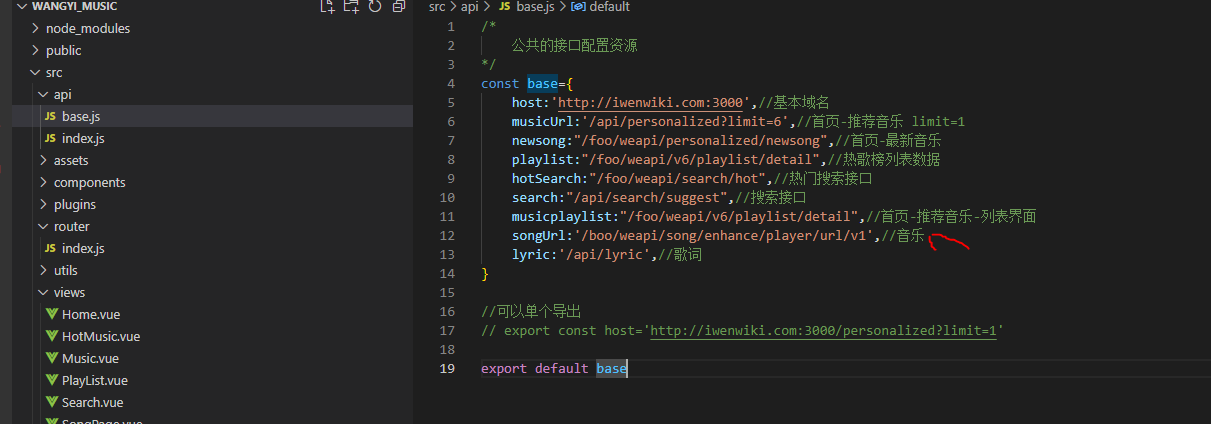Click the Vue icon beside Music.vue
This screenshot has width=1211, height=424.
52,359
